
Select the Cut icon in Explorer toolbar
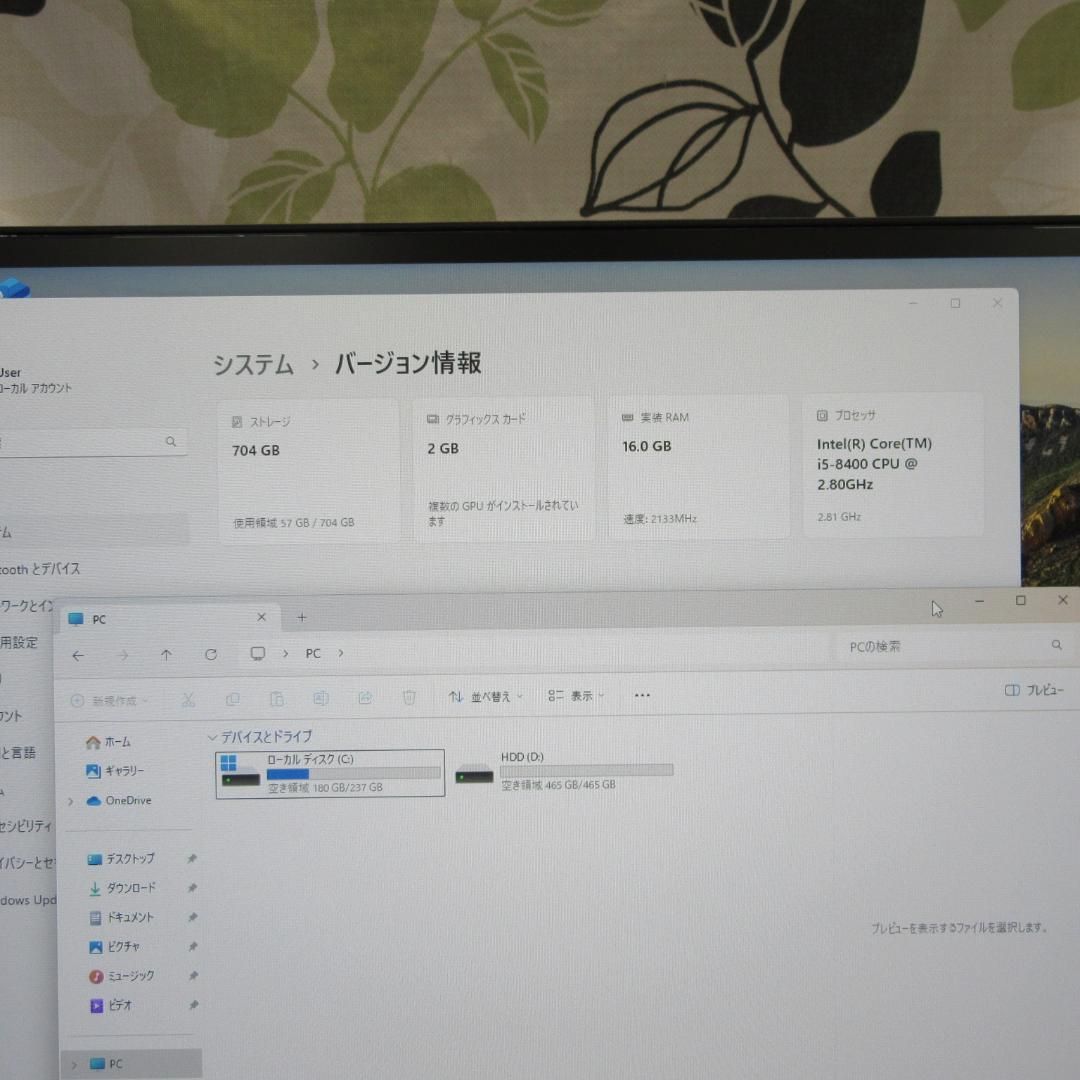point(188,699)
